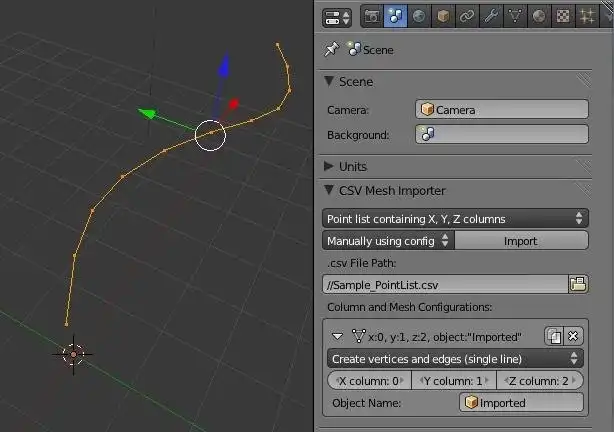
Task: Increase the Y column value arrow
Action: tap(487, 380)
